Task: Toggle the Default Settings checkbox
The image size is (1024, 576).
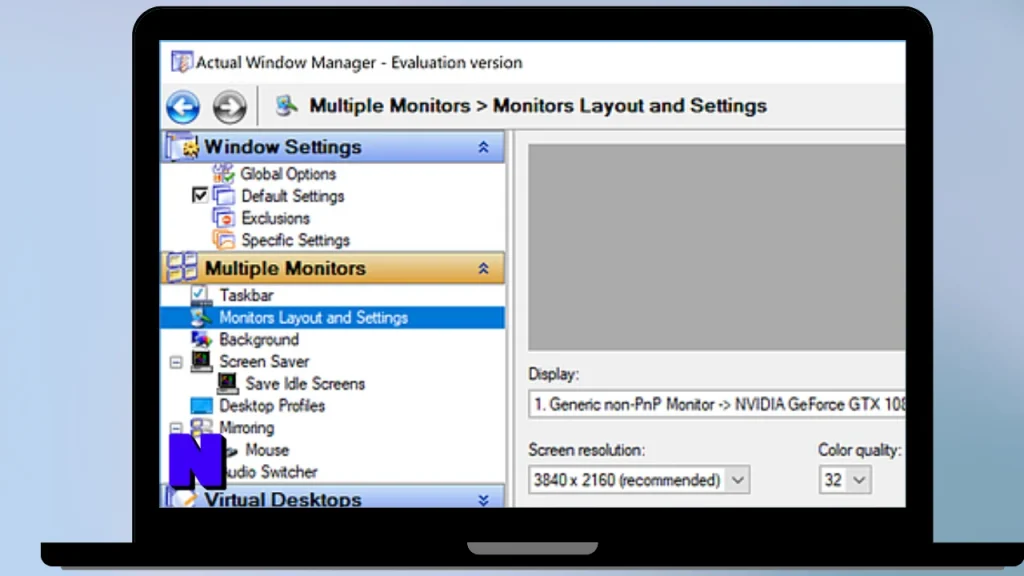Action: tap(200, 195)
